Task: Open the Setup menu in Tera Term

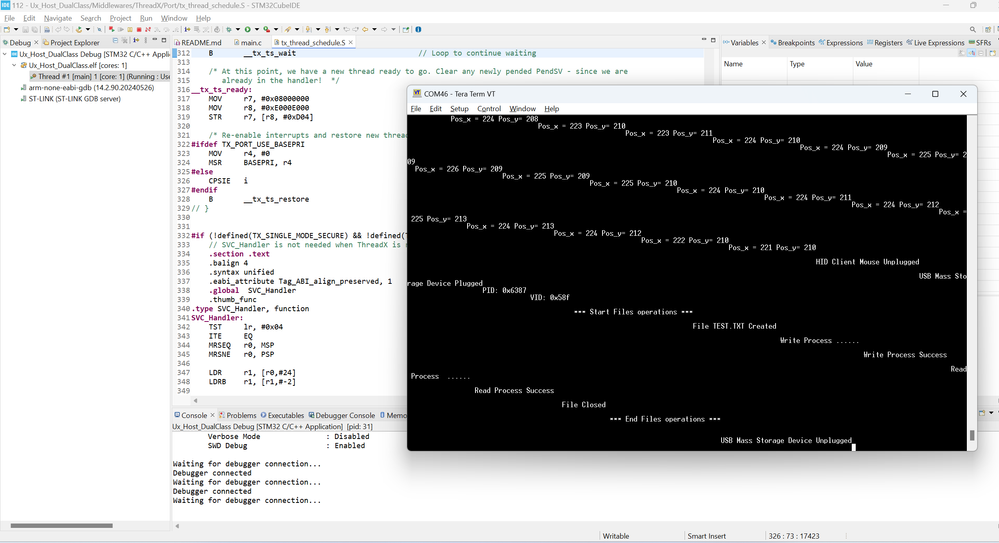Action: (459, 109)
